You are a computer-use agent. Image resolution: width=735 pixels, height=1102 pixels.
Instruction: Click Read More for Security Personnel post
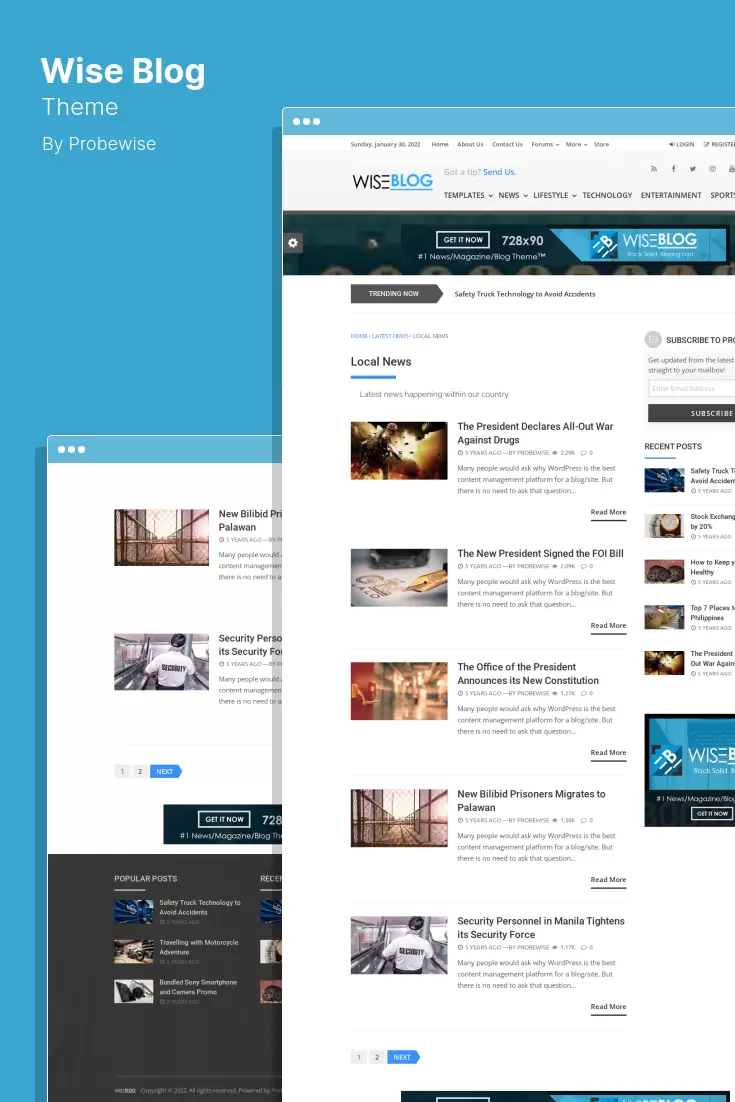(609, 1007)
